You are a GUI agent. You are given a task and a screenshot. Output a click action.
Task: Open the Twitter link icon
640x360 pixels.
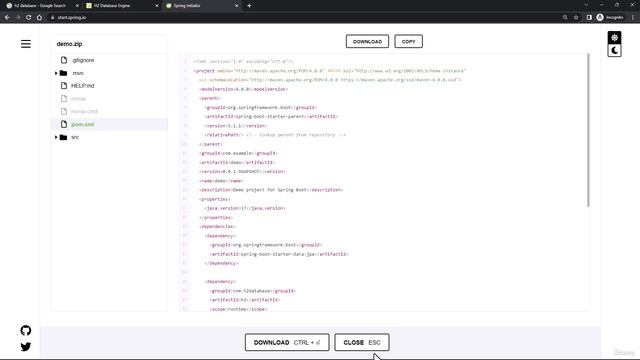pos(26,347)
